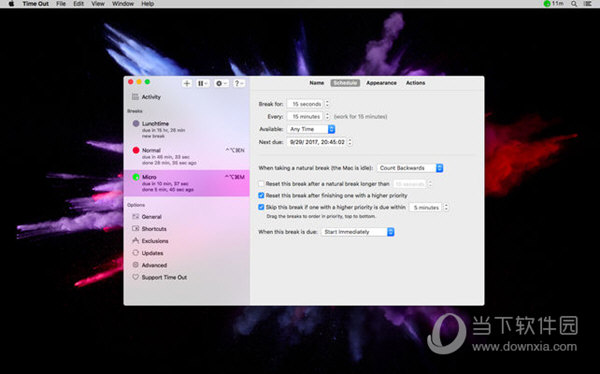Add a new break with plus button
The image size is (600, 374).
tap(187, 83)
